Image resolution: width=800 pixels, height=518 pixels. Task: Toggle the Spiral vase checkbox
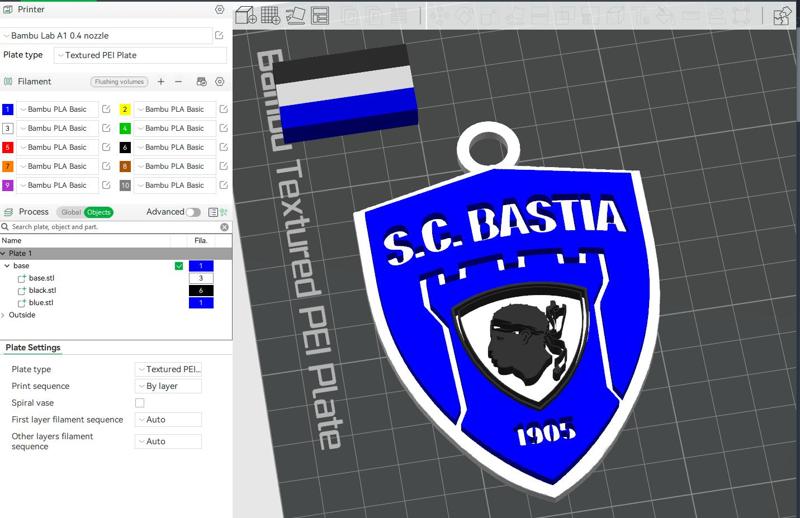(140, 403)
